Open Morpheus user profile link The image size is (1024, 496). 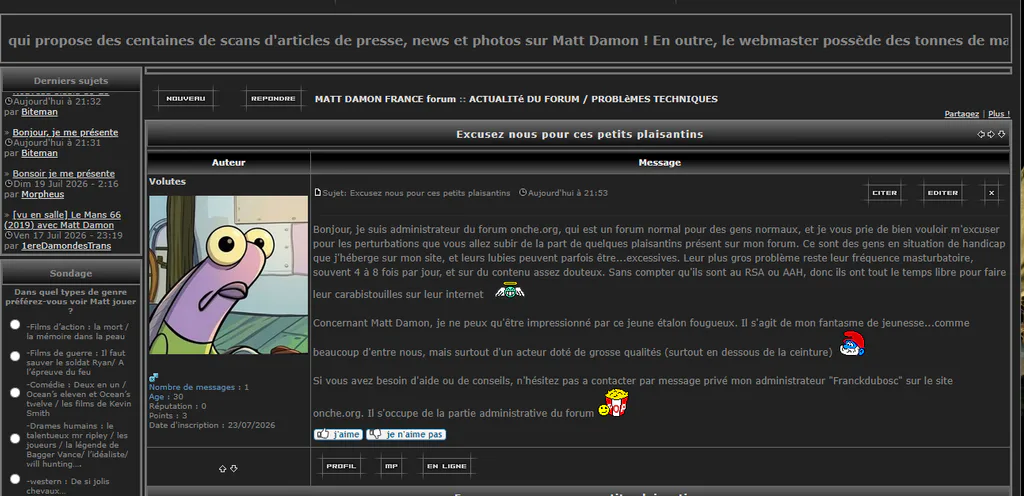(42, 194)
